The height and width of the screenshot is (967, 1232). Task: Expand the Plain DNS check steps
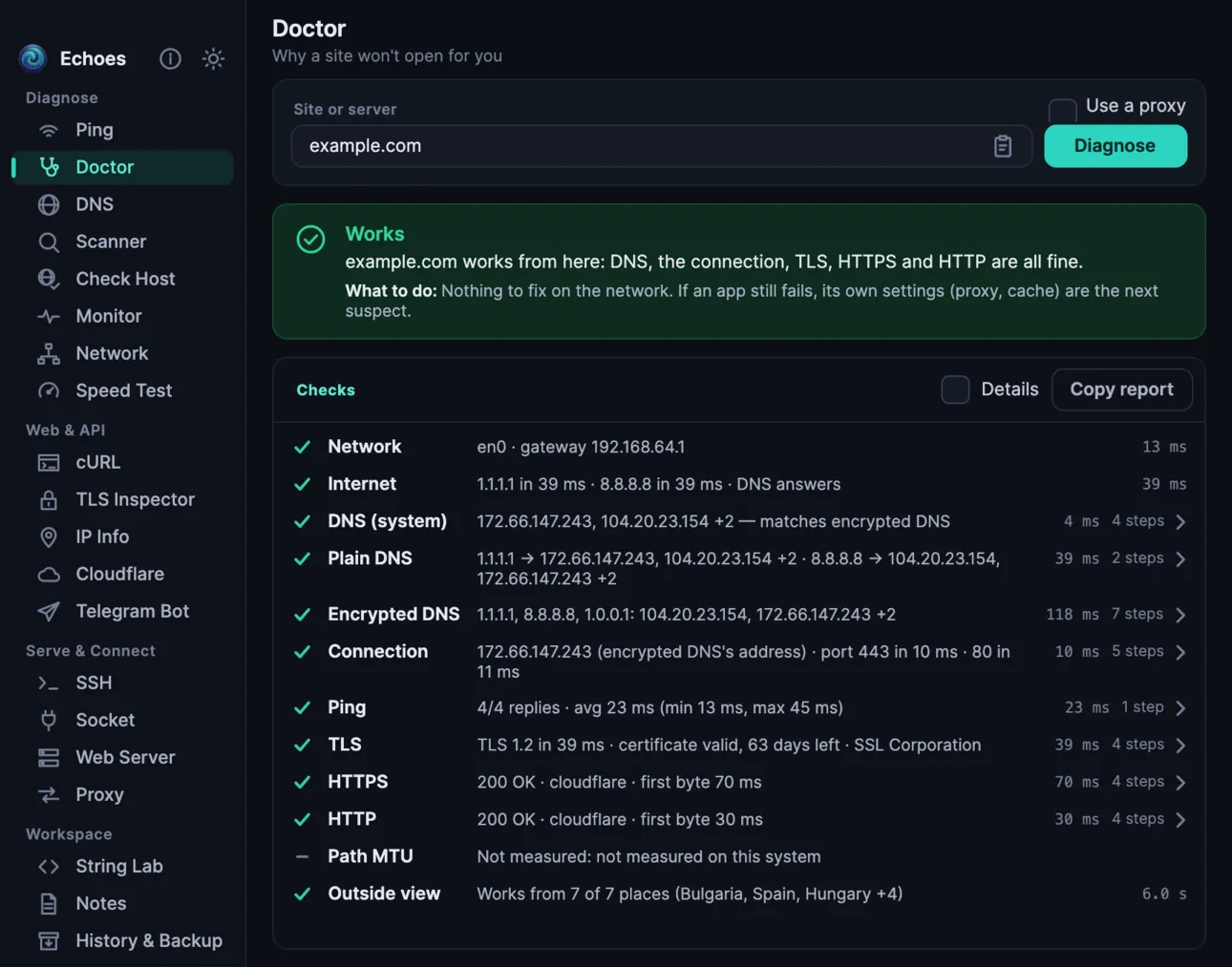point(1181,559)
